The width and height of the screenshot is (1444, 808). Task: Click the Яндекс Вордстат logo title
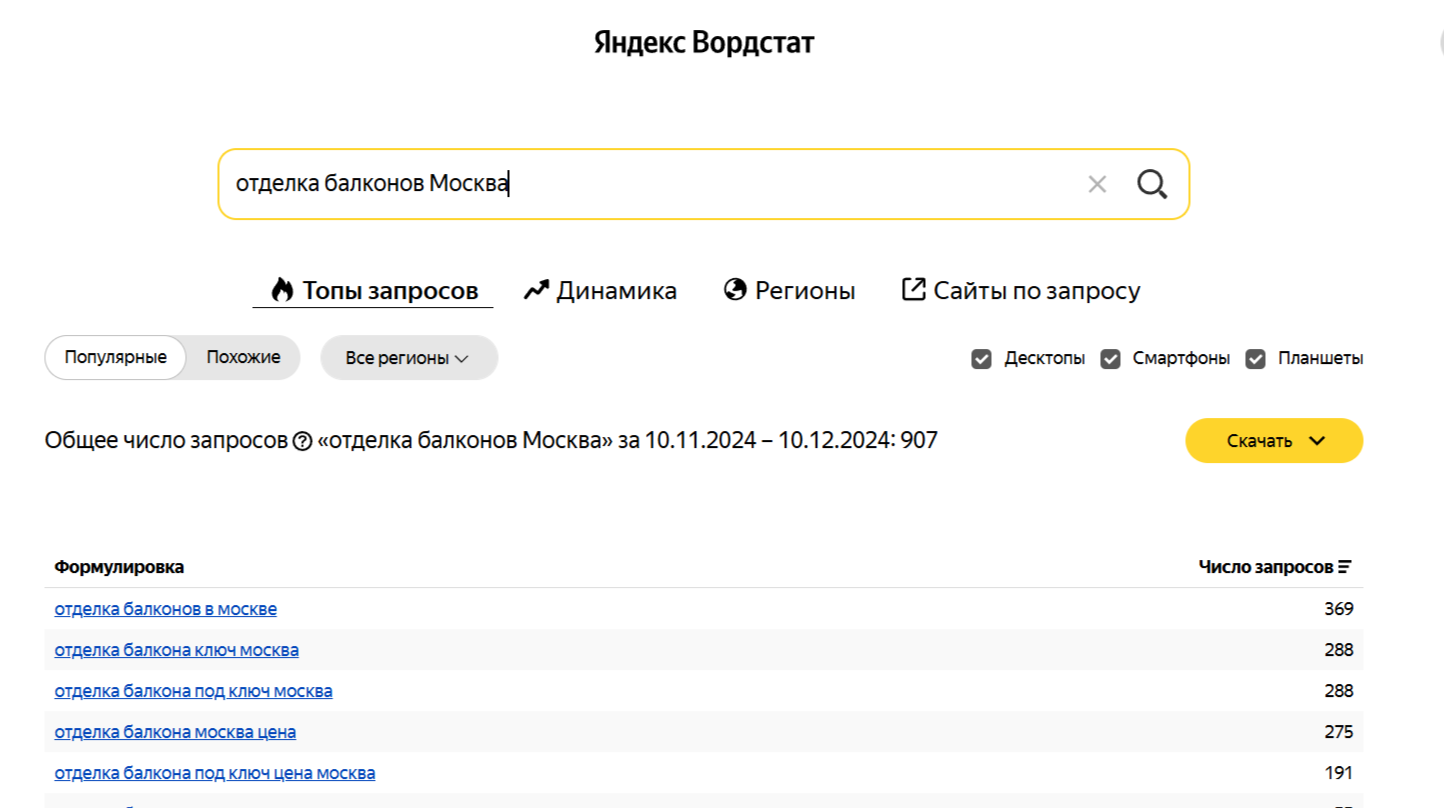704,43
